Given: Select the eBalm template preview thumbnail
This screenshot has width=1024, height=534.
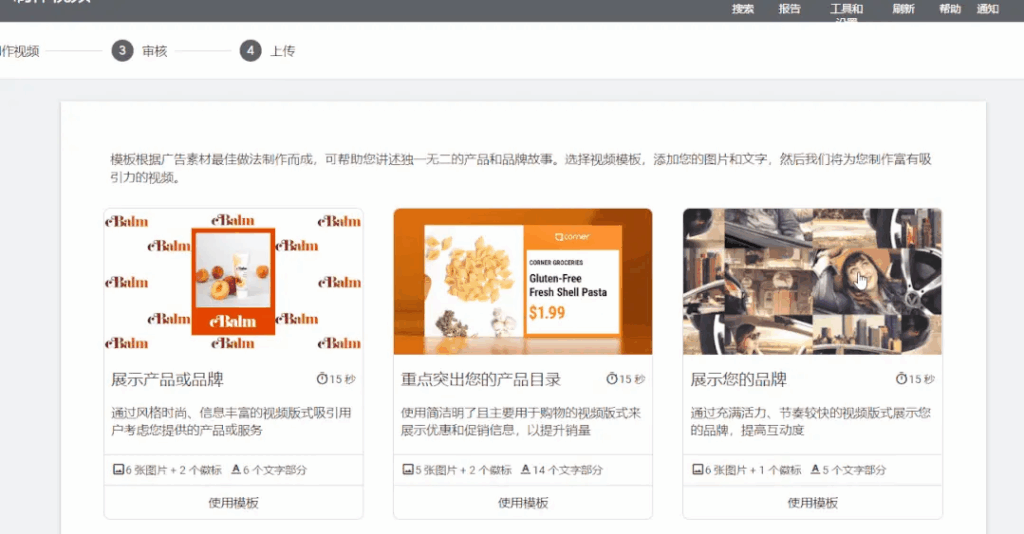Looking at the screenshot, I should (233, 281).
